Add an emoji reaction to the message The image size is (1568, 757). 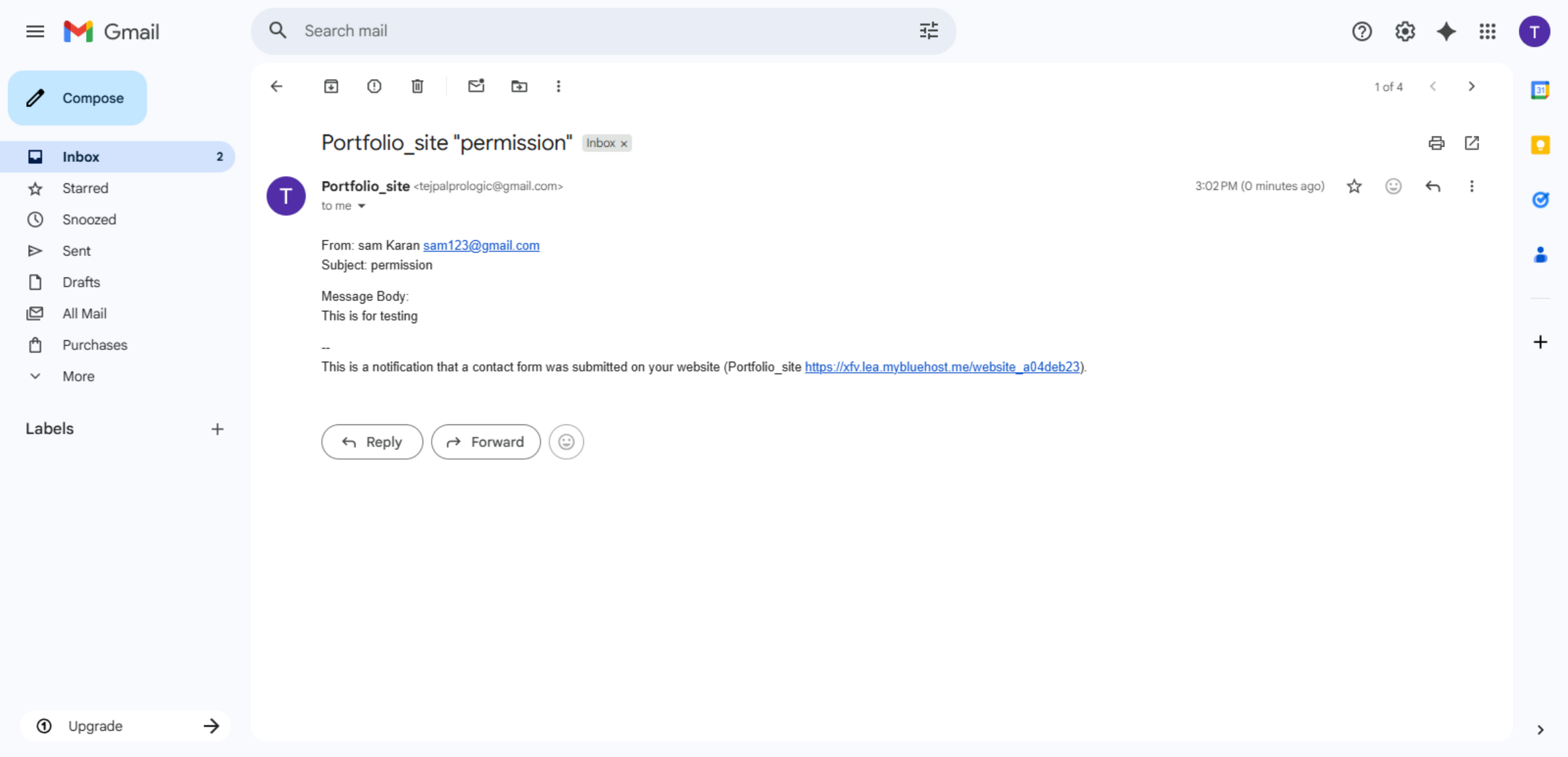[x=1393, y=186]
